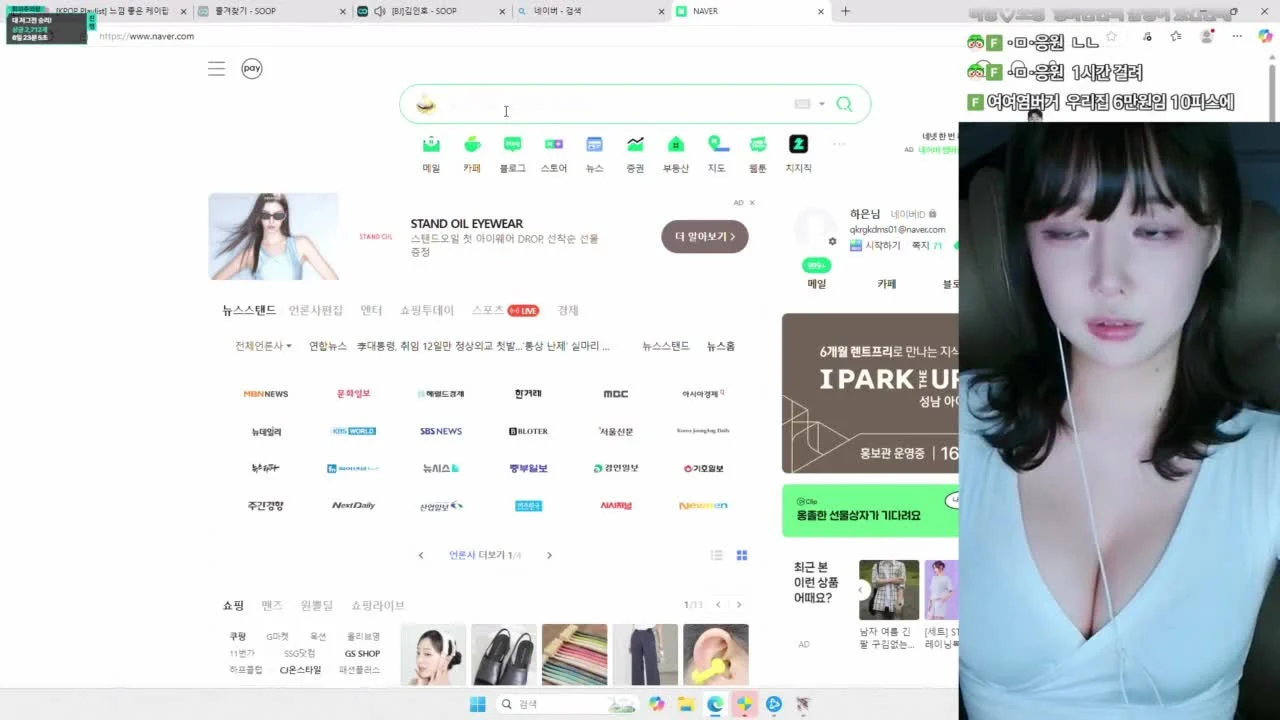This screenshot has height=720, width=1280.
Task: Open the CJ온스타일 link
Action: [300, 670]
